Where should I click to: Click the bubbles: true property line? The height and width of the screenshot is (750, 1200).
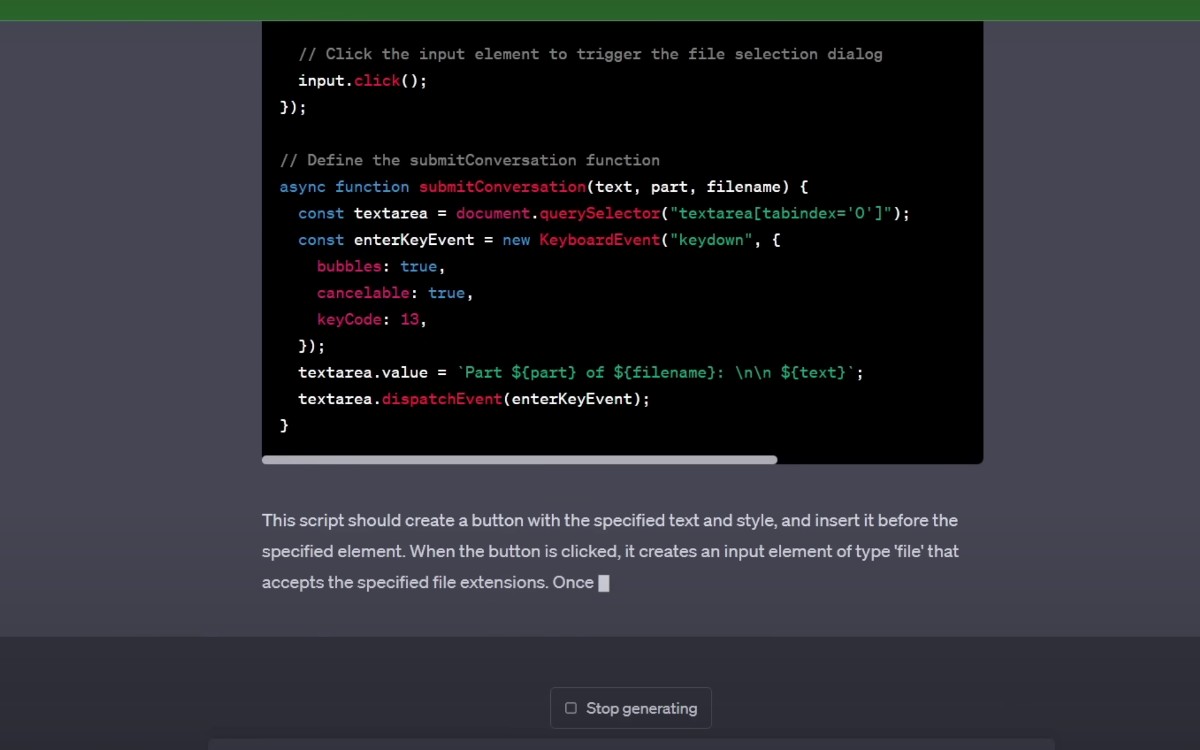pos(378,266)
